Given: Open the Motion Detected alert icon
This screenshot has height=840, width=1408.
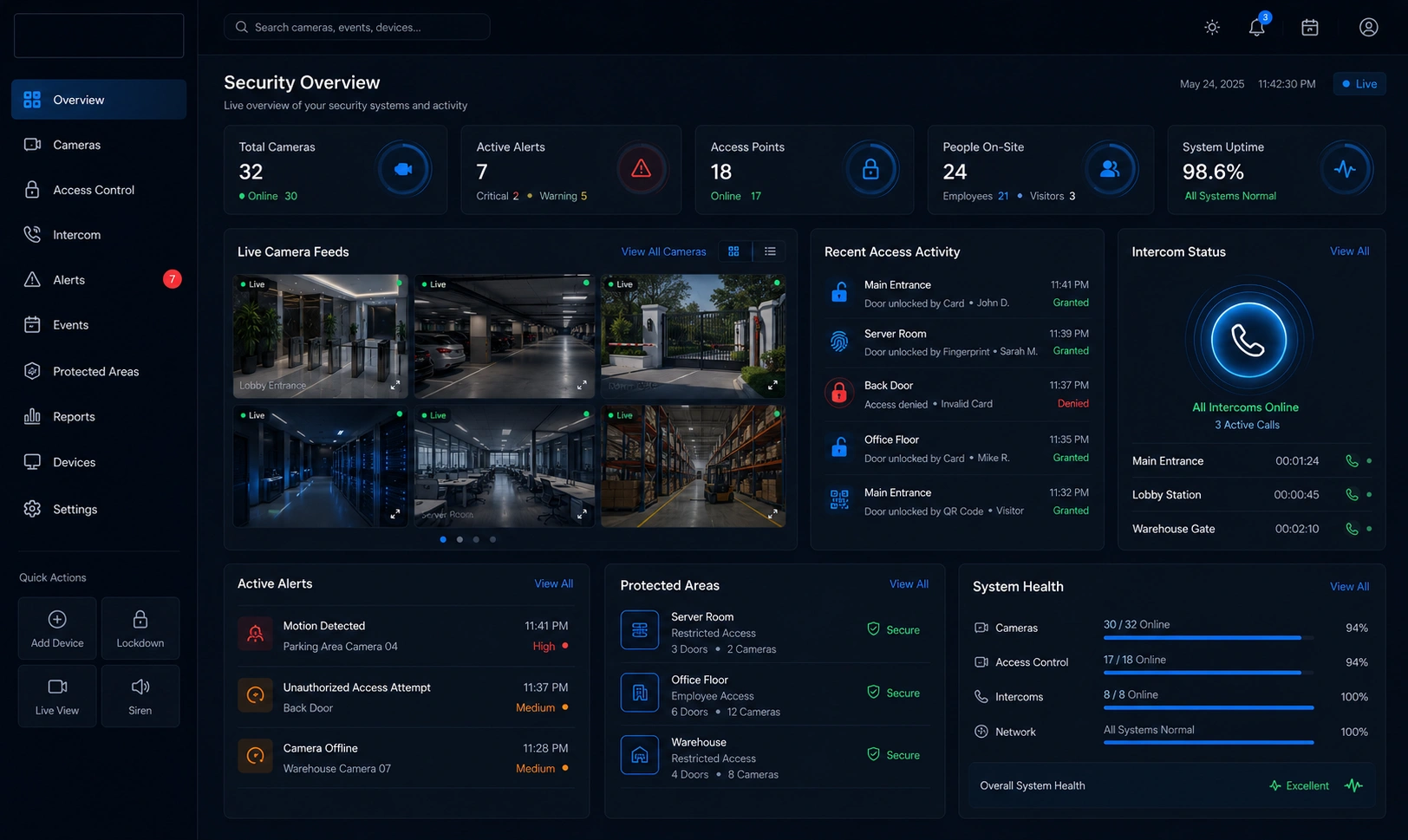Looking at the screenshot, I should (256, 634).
